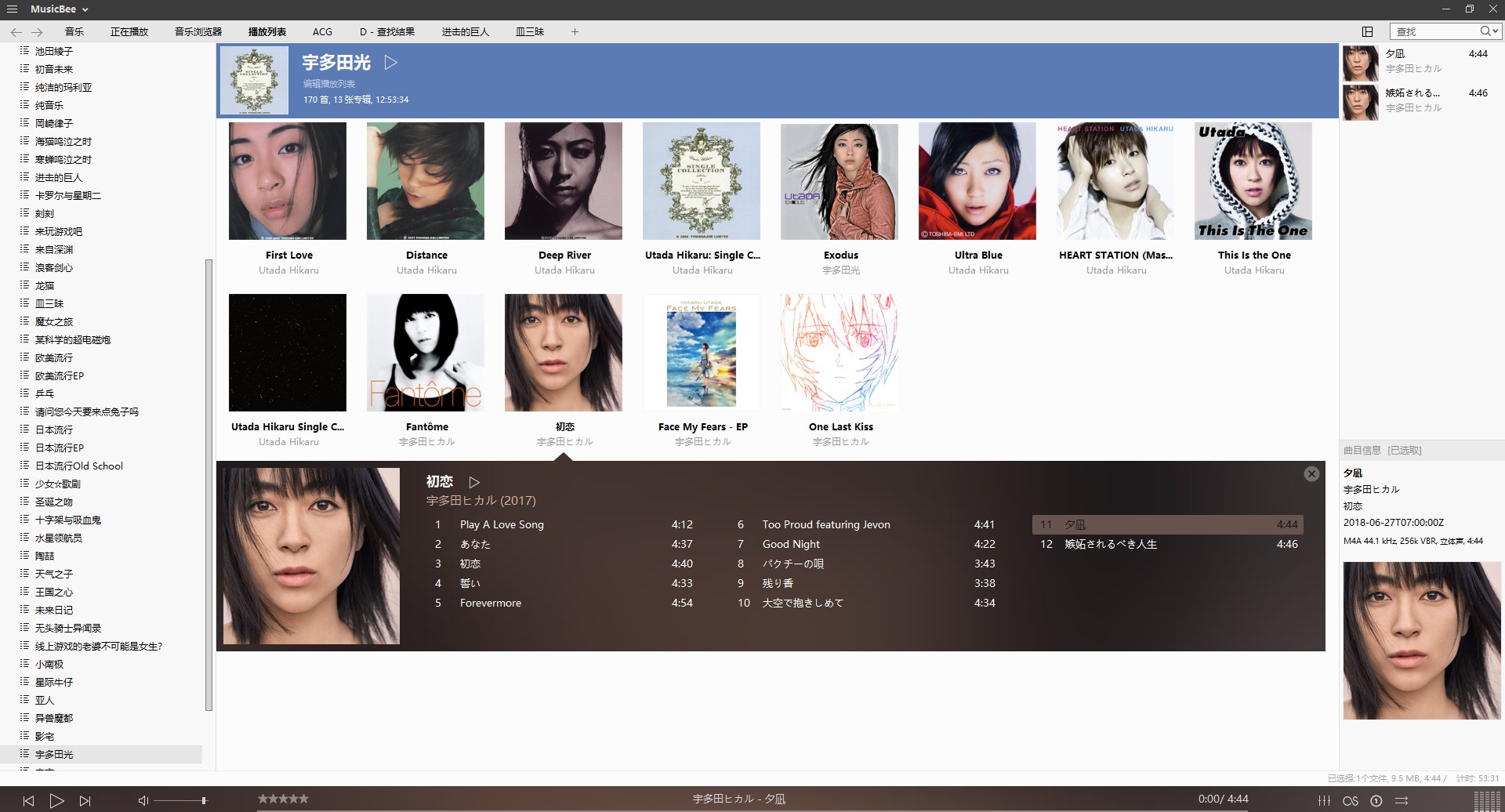Switch to the 正在播放 tab
This screenshot has width=1505, height=812.
click(129, 32)
